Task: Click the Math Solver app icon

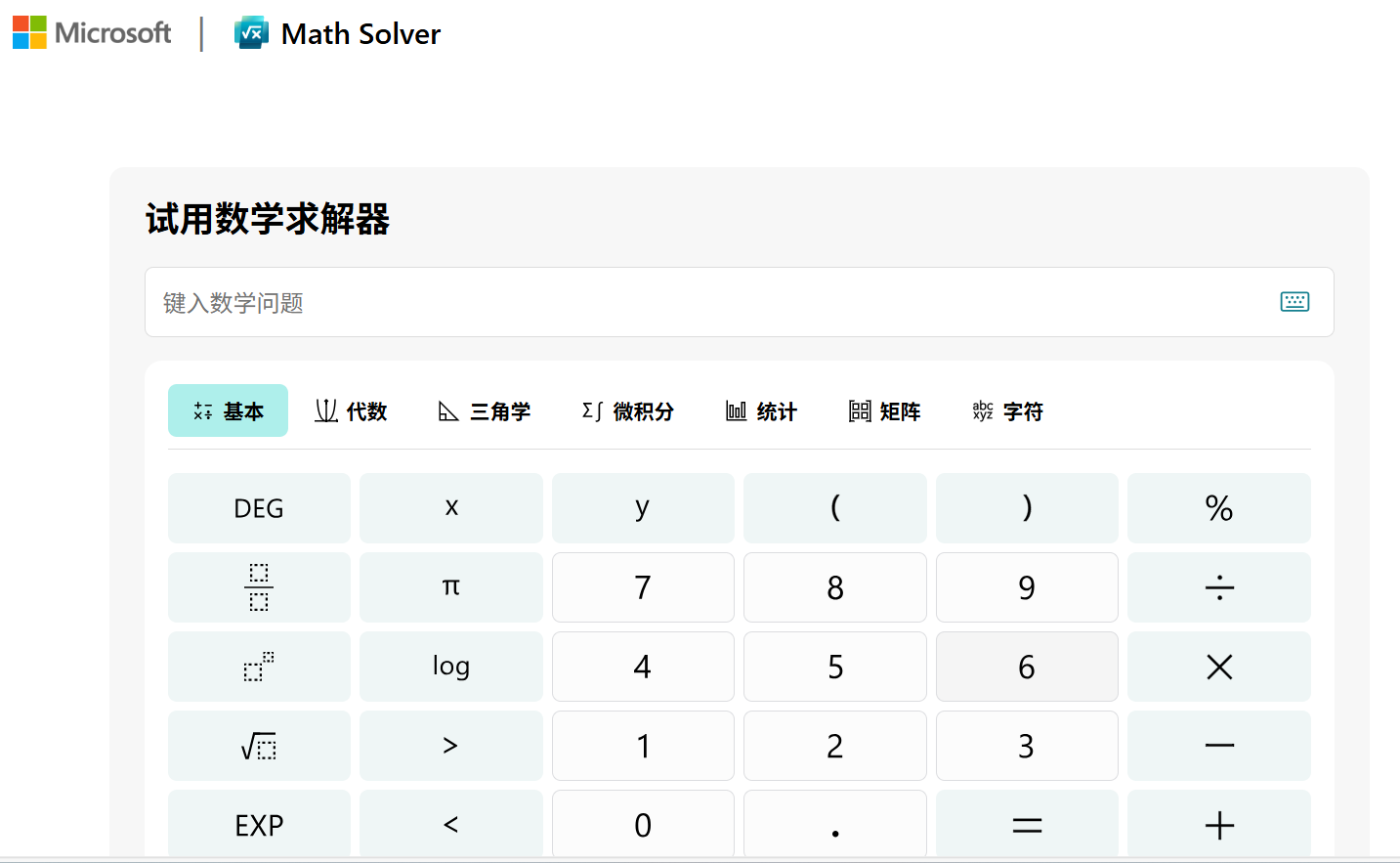Action: (251, 32)
